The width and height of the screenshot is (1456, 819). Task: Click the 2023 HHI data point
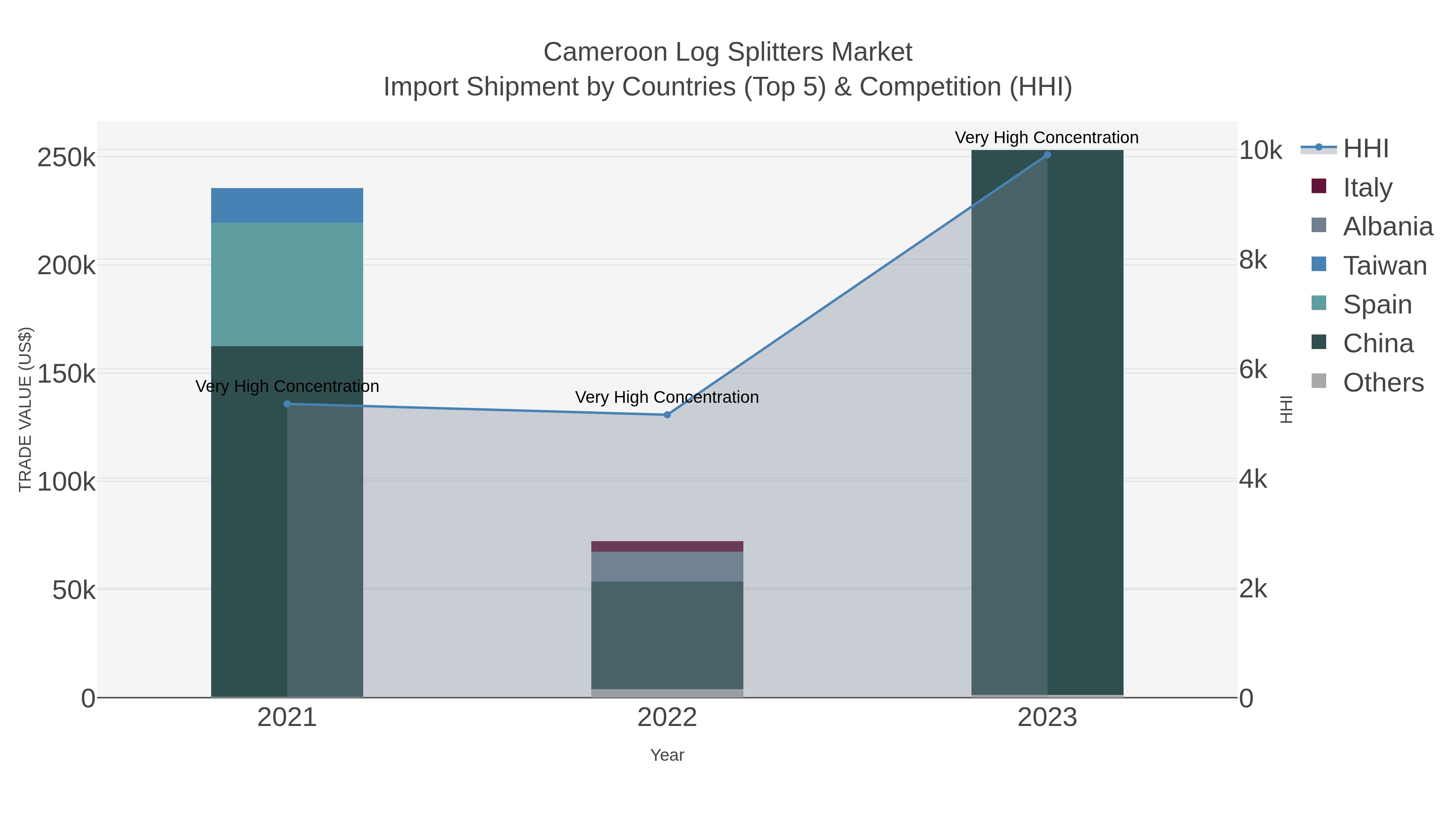pos(1048,155)
